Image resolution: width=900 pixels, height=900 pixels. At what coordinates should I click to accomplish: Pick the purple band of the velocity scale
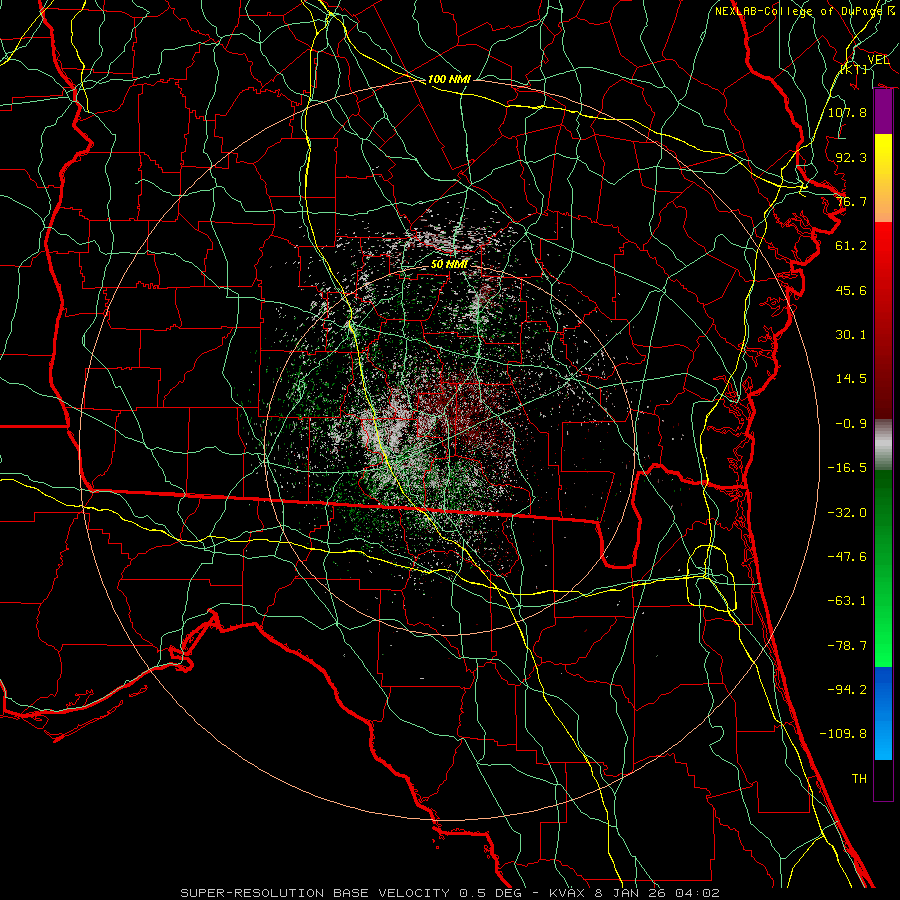[x=883, y=112]
